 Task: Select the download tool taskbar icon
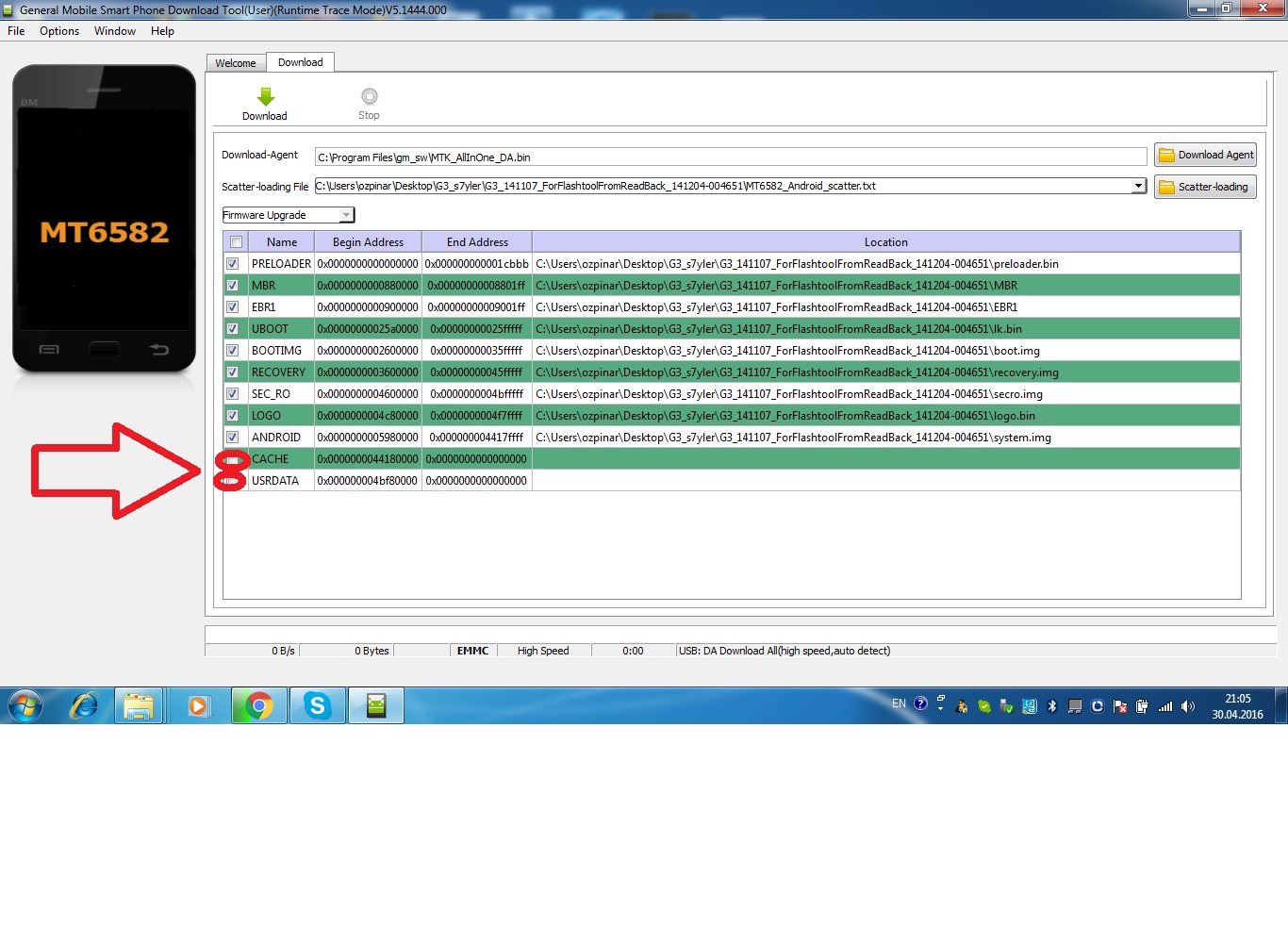click(x=376, y=705)
